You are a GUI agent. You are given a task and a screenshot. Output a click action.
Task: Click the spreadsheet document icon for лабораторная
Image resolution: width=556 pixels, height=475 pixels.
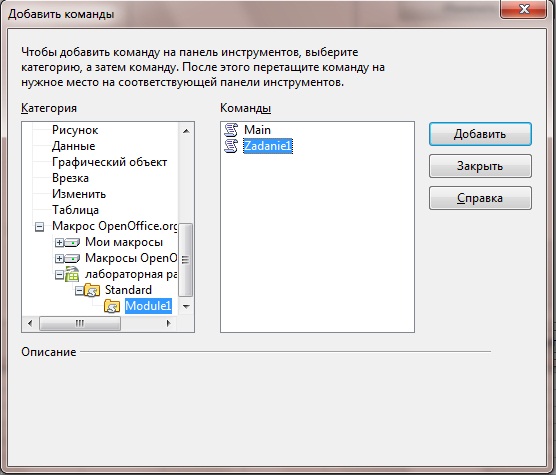click(72, 274)
